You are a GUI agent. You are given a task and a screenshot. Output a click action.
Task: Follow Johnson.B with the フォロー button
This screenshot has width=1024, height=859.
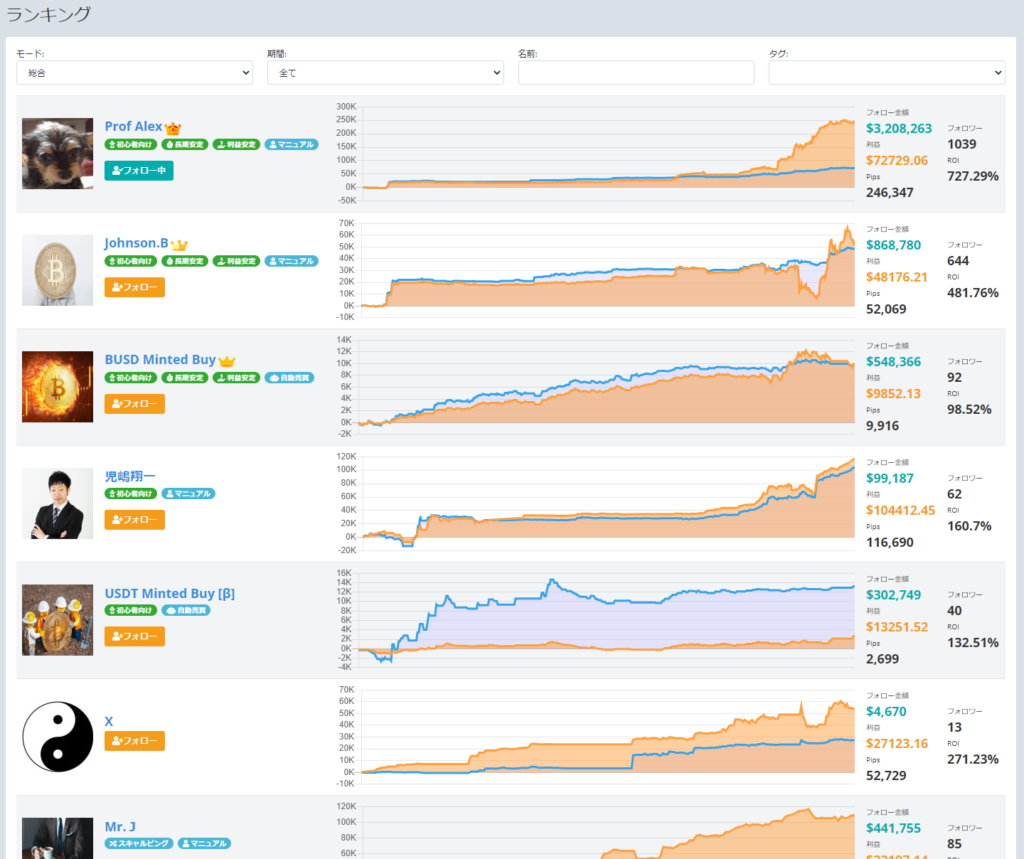point(135,287)
